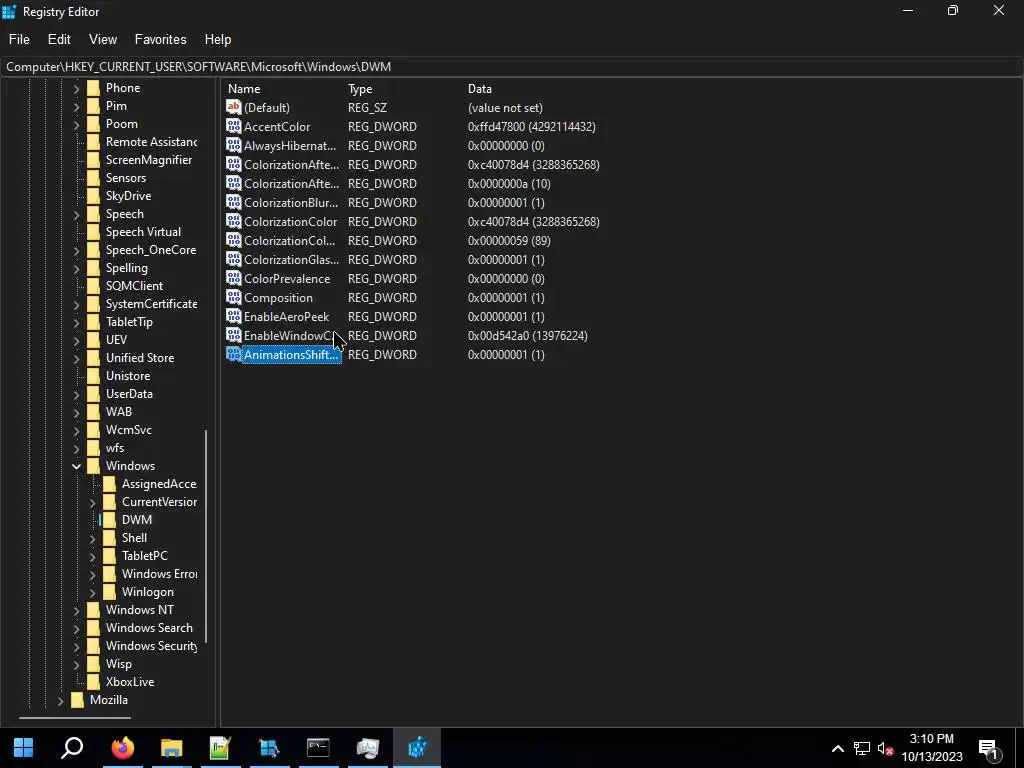Expand the Shell key

(92, 538)
